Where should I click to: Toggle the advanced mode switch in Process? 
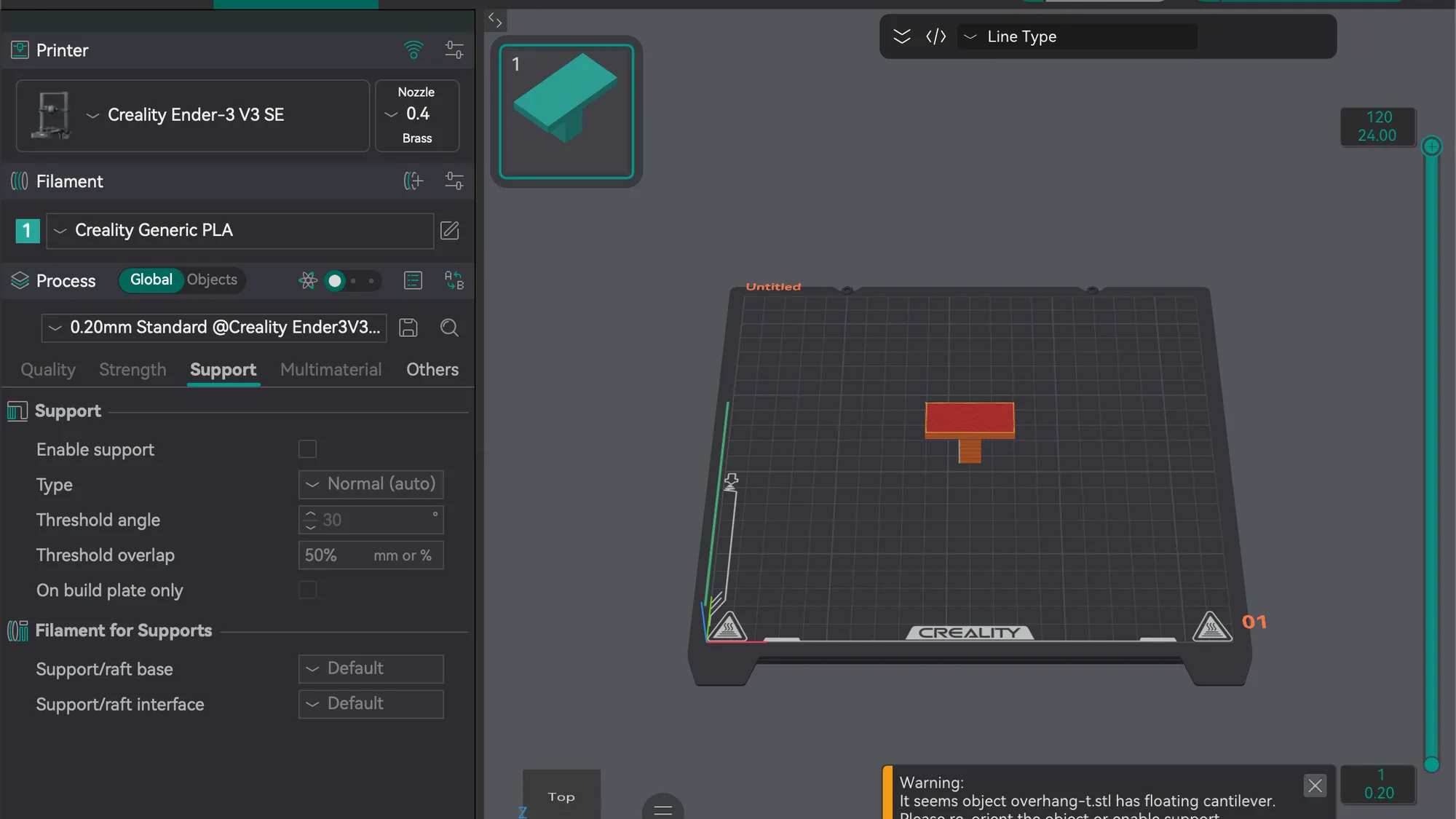point(352,280)
